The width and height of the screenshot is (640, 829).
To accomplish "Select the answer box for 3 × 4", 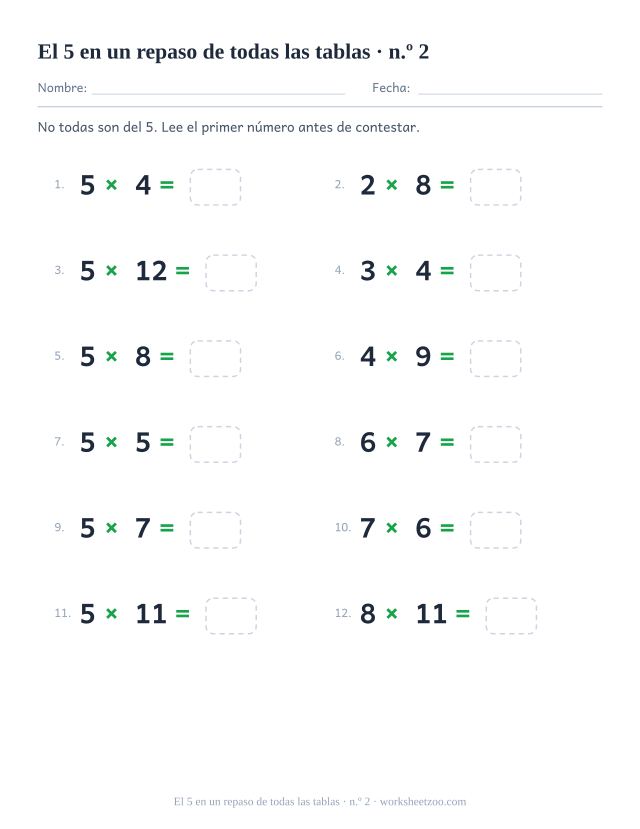I will 495,273.
